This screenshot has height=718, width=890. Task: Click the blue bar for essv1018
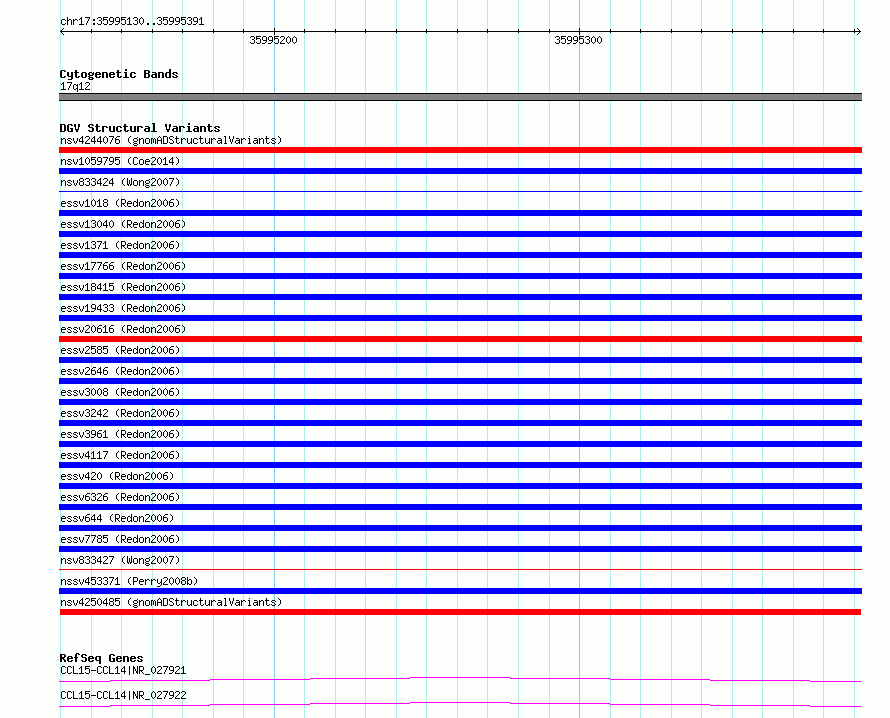coord(460,213)
